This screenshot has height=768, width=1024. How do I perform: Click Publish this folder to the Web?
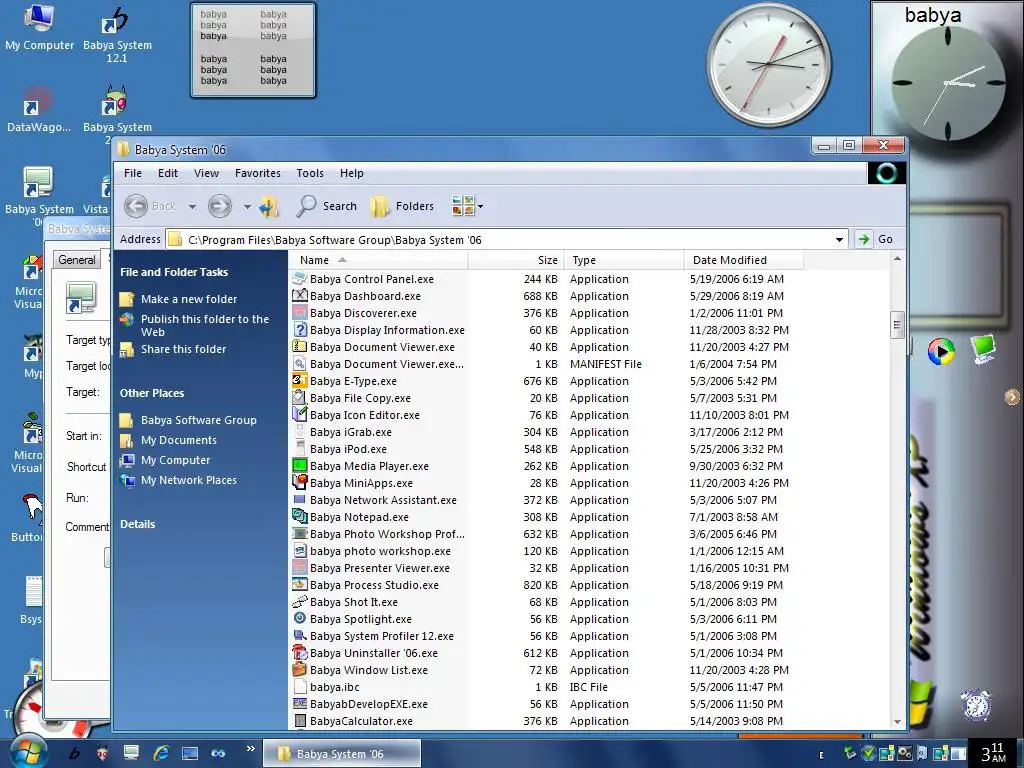pyautogui.click(x=204, y=325)
